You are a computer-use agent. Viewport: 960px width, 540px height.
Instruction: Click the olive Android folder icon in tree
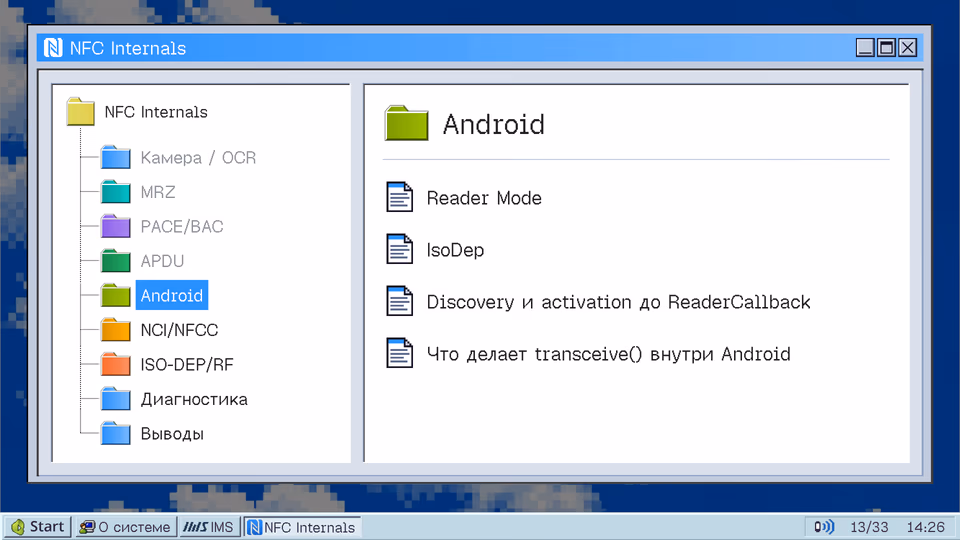116,295
